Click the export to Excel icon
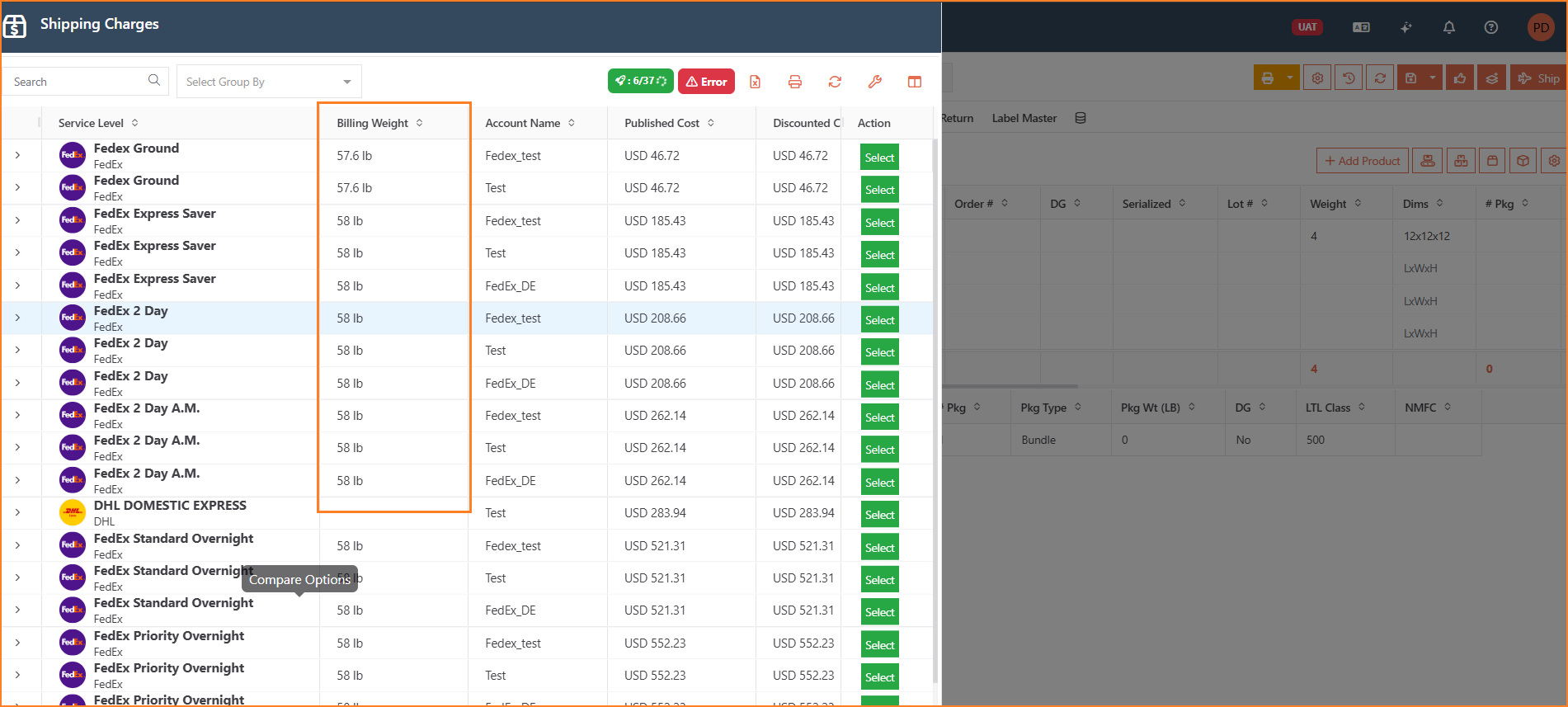Screen dimensions: 1568x707 coord(755,82)
